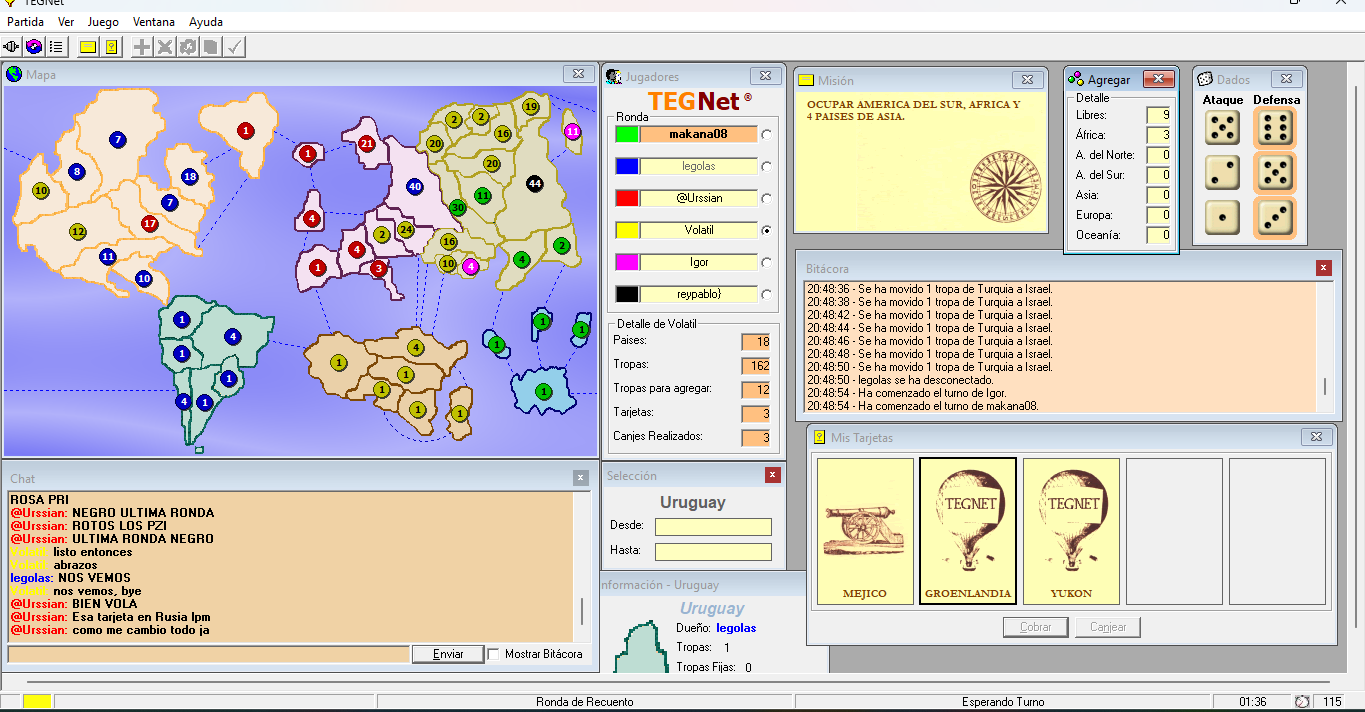Viewport: 1365px width, 712px height.
Task: Select the Mejico cannon card
Action: point(865,531)
